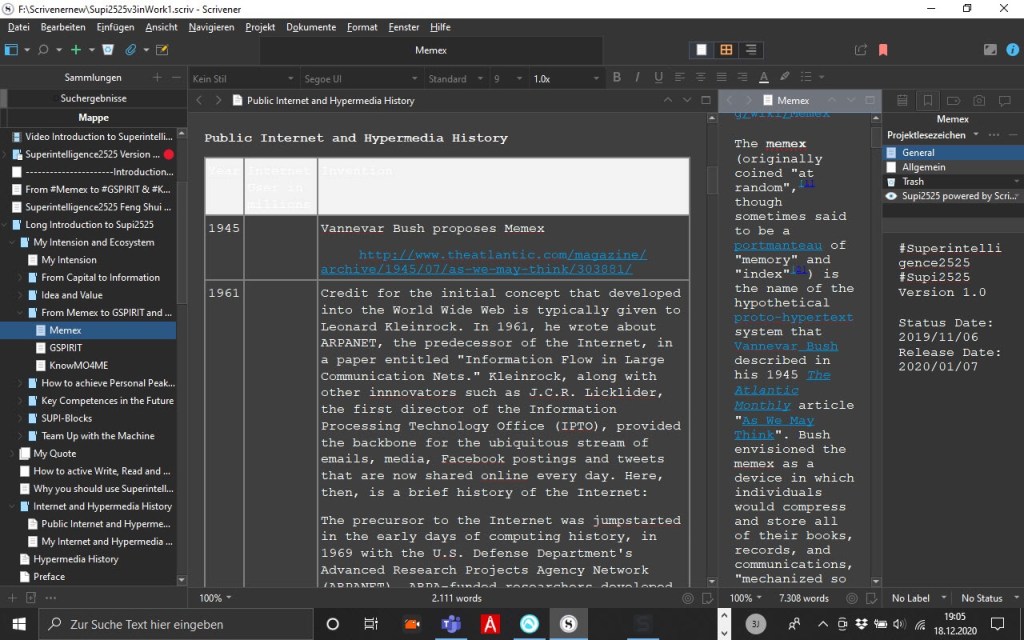Click the red bookmark icon in toolbar
The image size is (1024, 640).
tap(883, 50)
